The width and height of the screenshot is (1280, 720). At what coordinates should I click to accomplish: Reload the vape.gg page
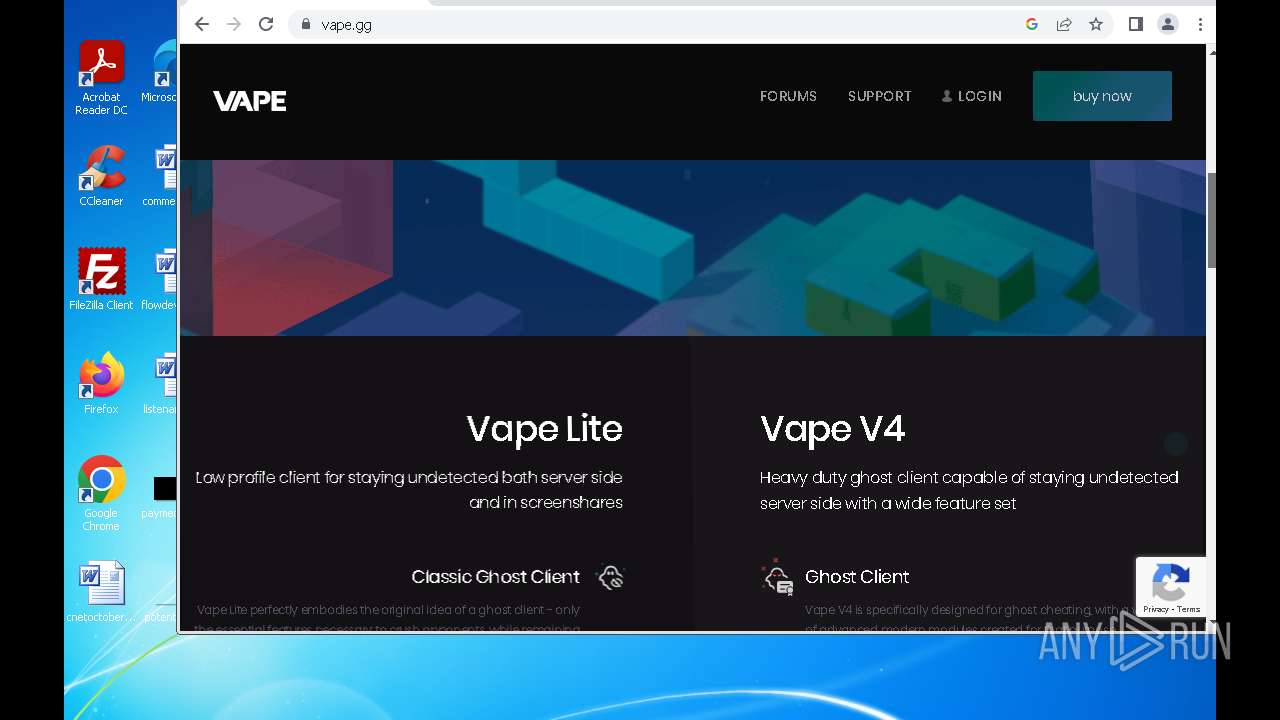point(266,24)
